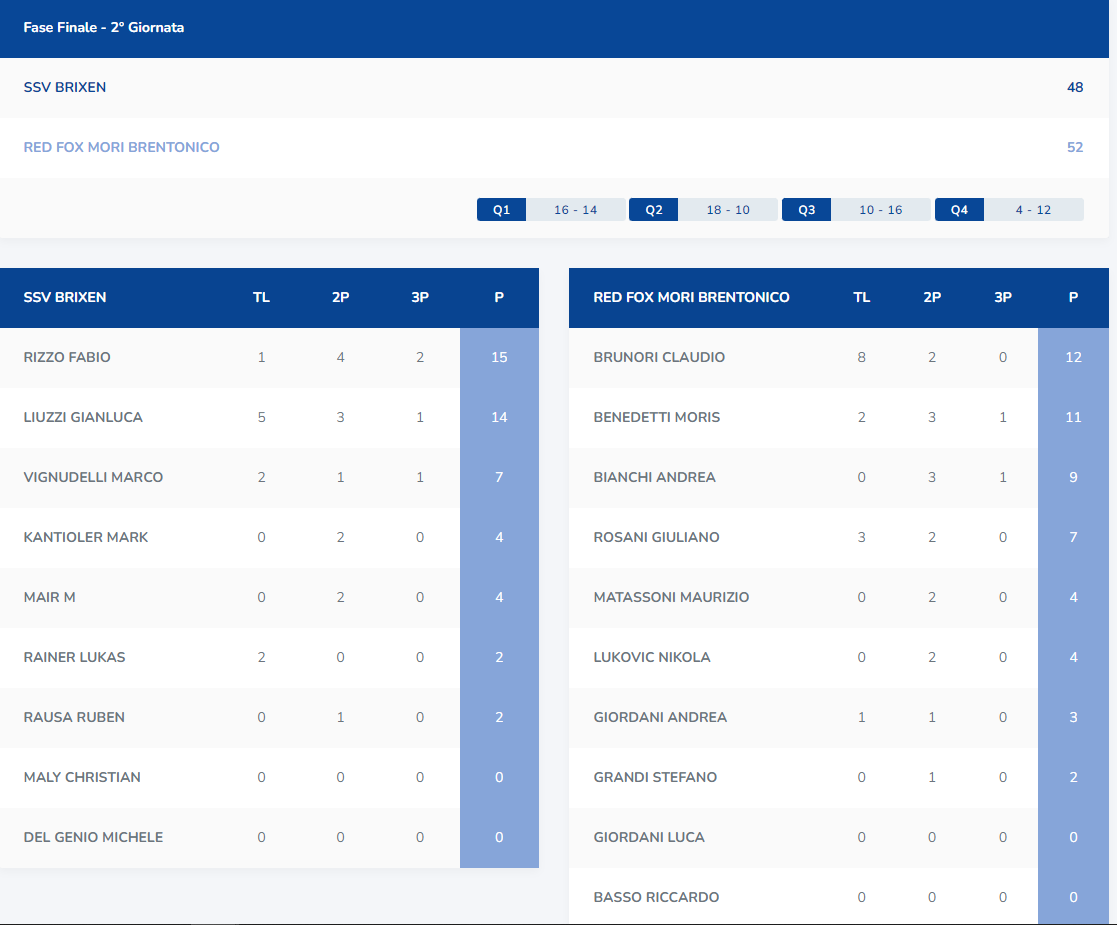Click the Fase Finale - 2° Giornata header
This screenshot has width=1117, height=925.
click(104, 28)
